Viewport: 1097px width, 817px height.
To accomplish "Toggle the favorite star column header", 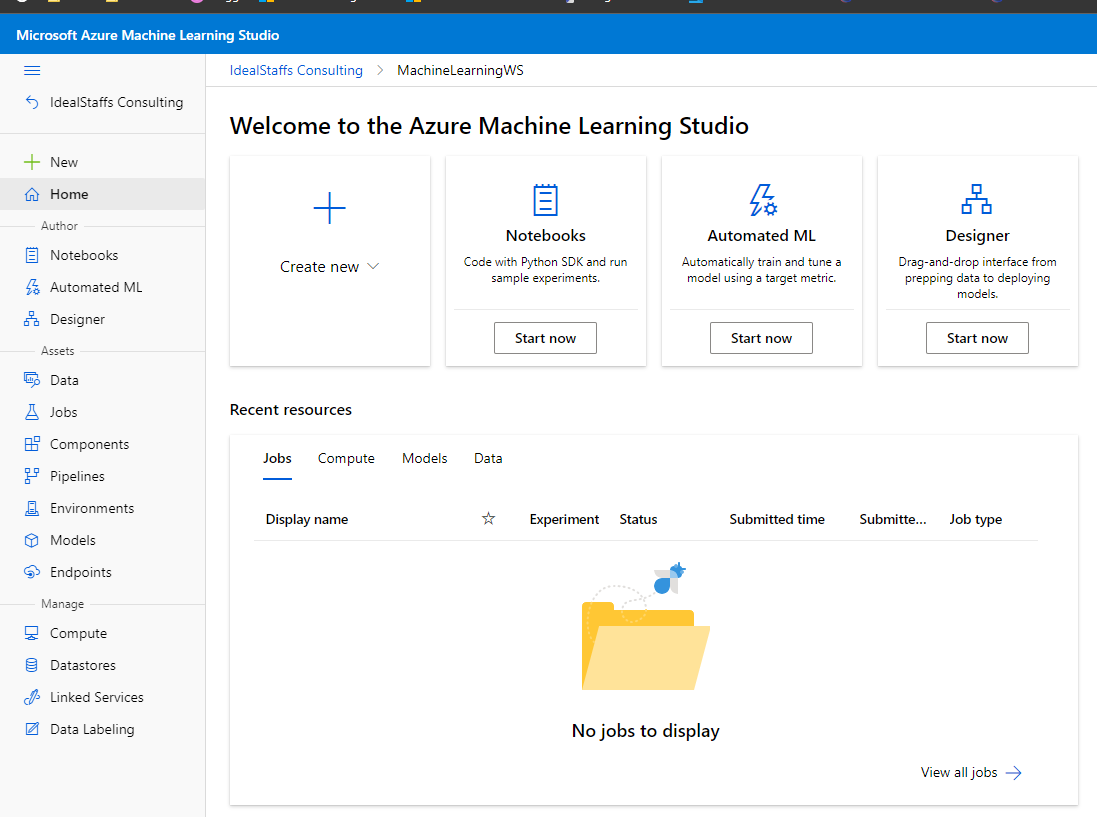I will click(x=488, y=519).
